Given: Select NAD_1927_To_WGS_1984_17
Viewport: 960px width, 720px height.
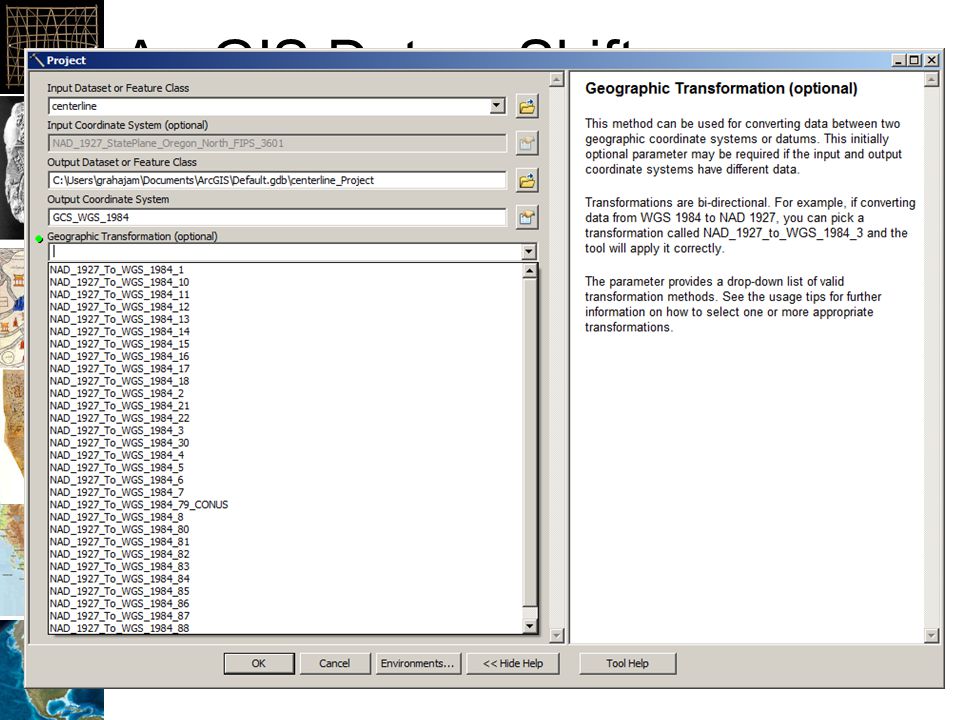Looking at the screenshot, I should pyautogui.click(x=286, y=369).
